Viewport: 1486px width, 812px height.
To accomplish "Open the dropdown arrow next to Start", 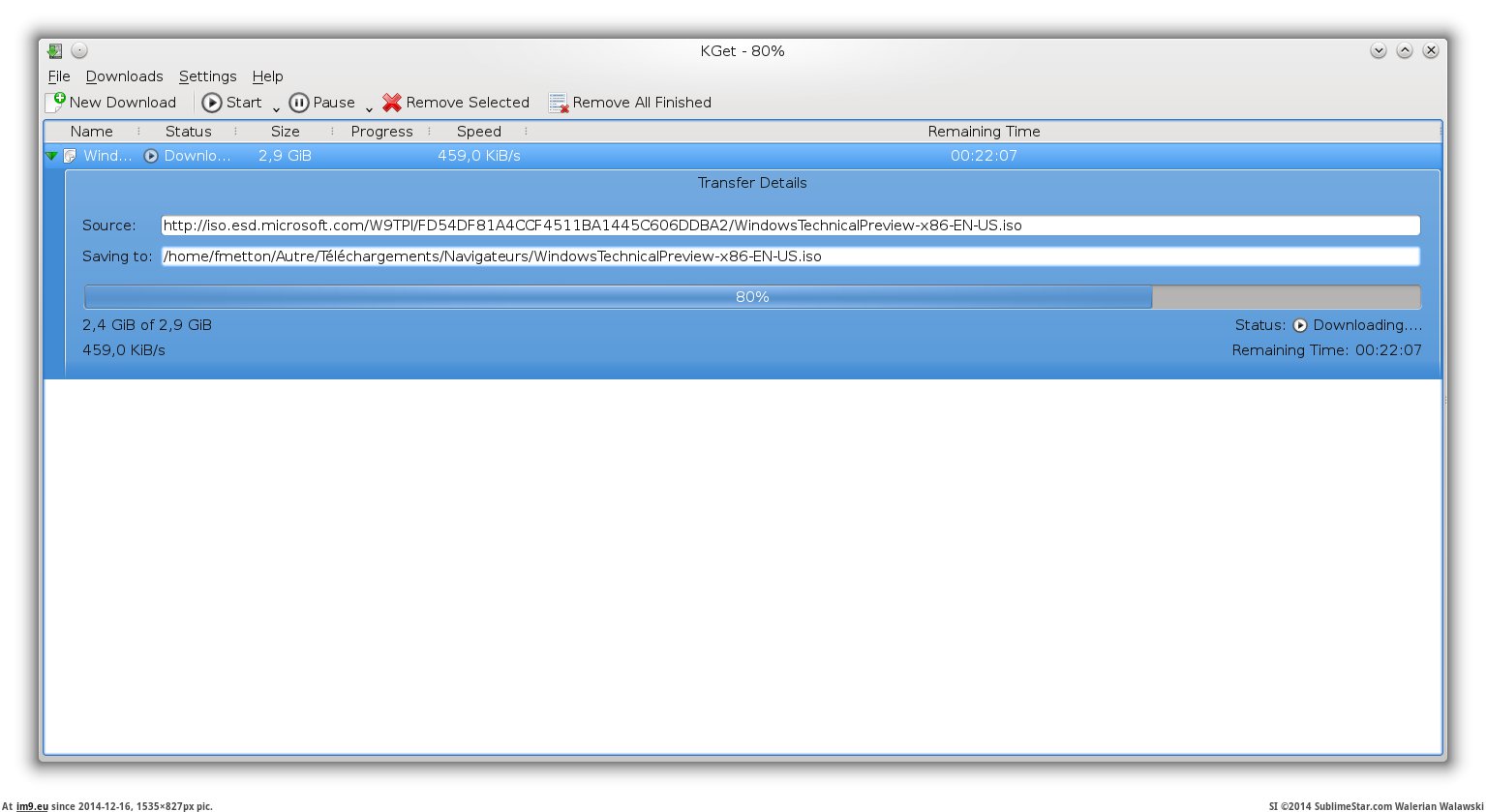I will click(276, 108).
